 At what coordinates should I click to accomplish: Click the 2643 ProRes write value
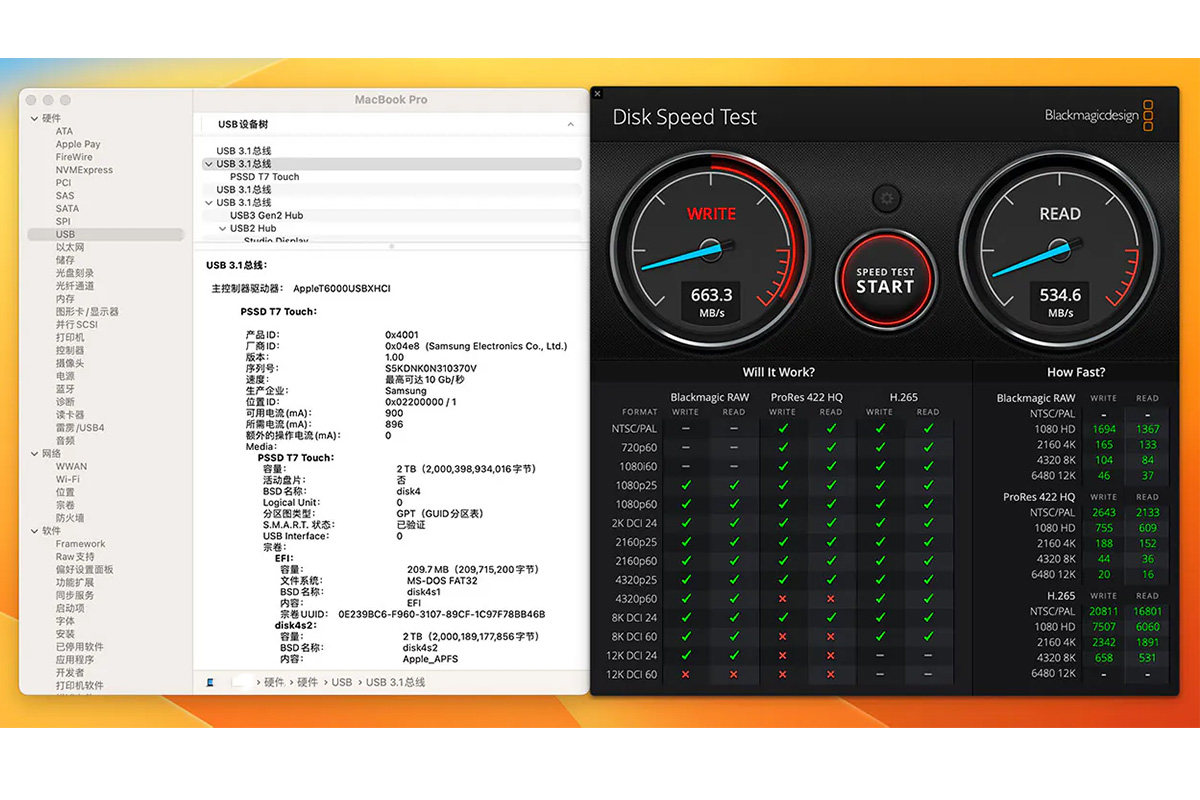click(x=1104, y=512)
